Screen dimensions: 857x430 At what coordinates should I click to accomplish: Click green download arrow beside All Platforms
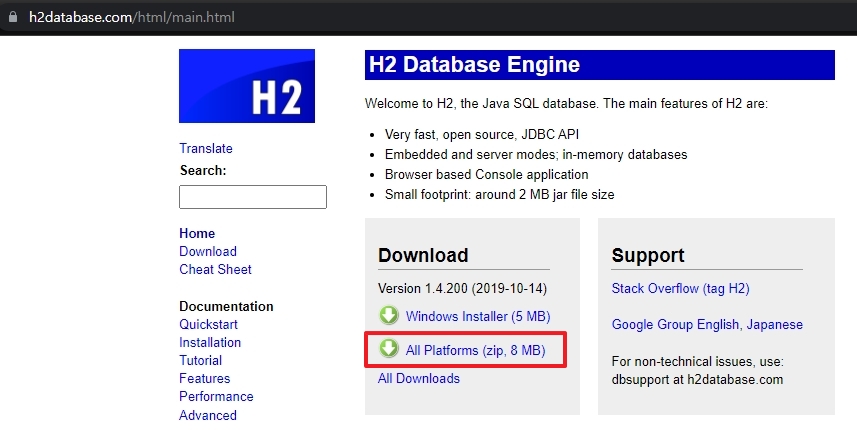[x=389, y=349]
